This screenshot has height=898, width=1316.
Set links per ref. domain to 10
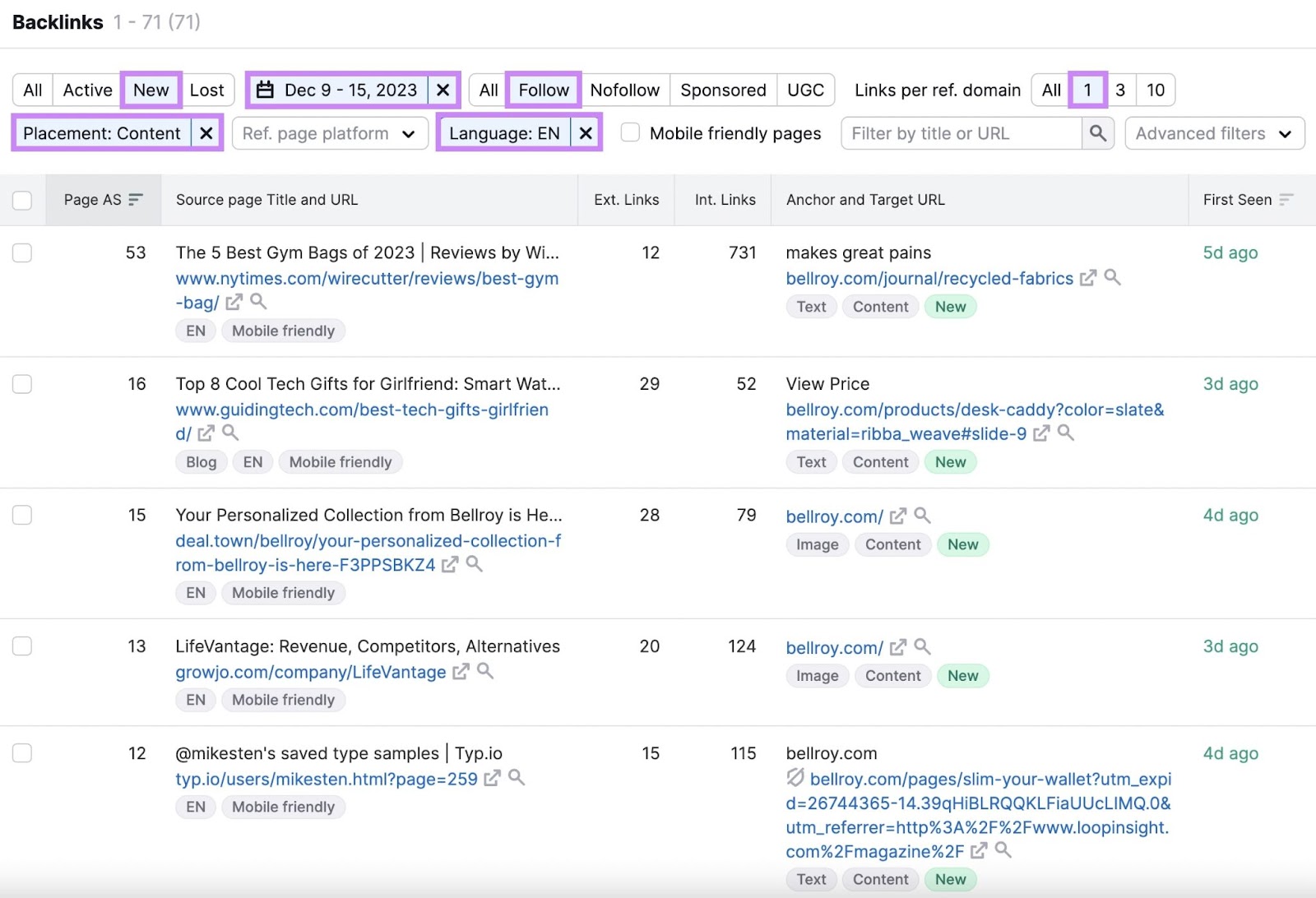click(1155, 90)
